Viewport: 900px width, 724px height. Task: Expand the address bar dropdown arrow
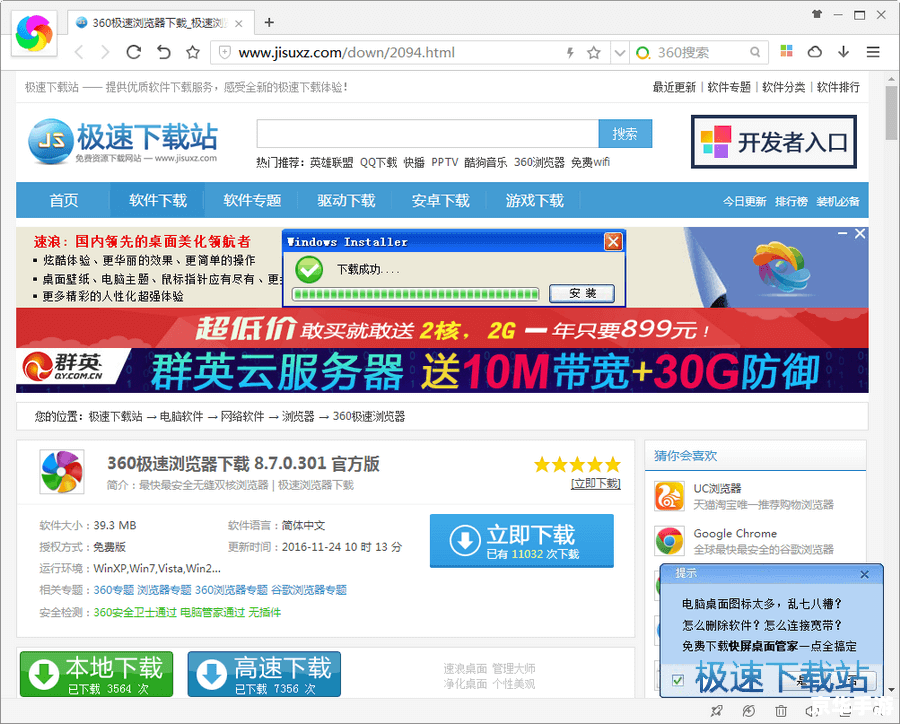(x=619, y=53)
